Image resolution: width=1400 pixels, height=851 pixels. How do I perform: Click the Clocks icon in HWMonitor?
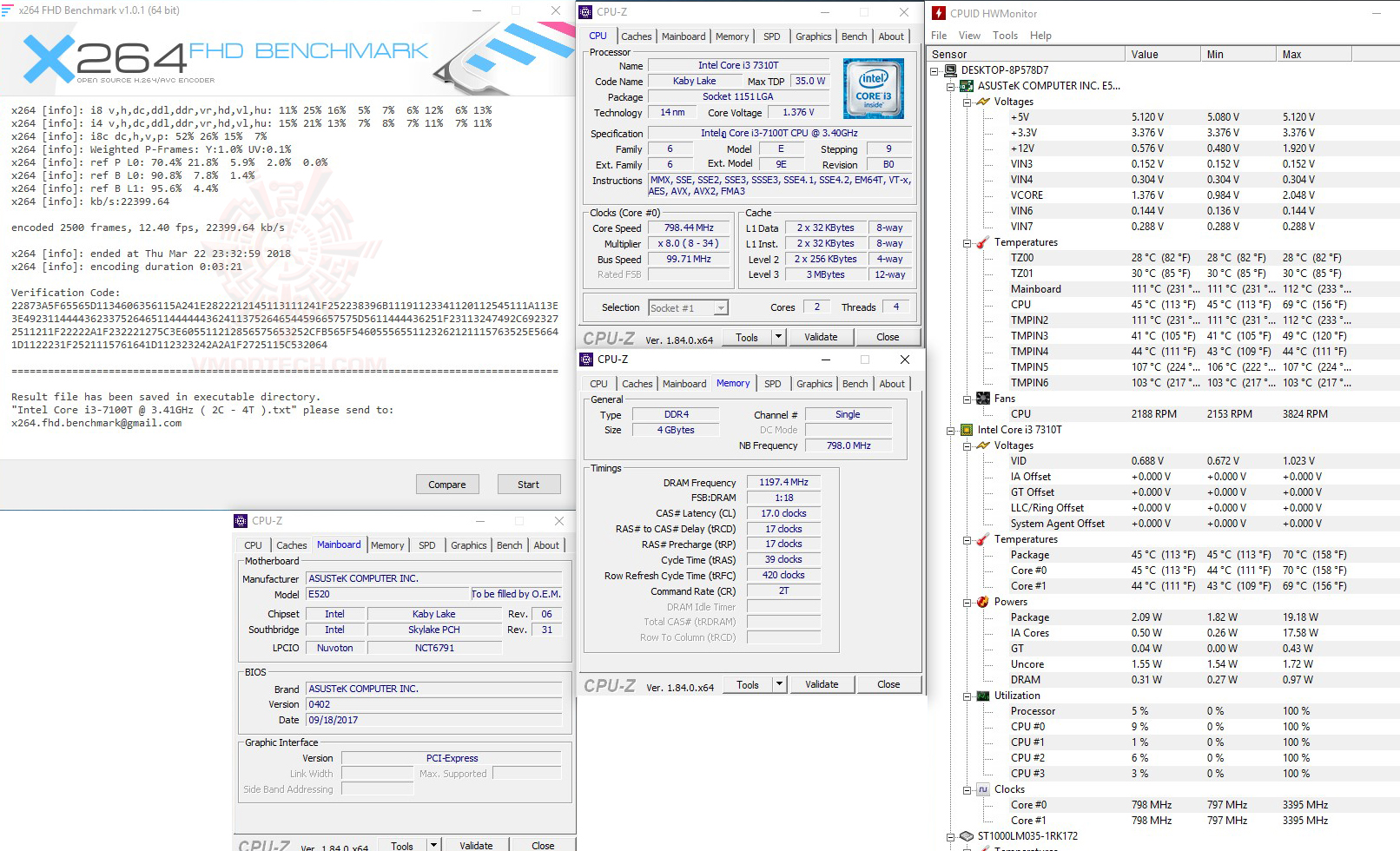982,789
